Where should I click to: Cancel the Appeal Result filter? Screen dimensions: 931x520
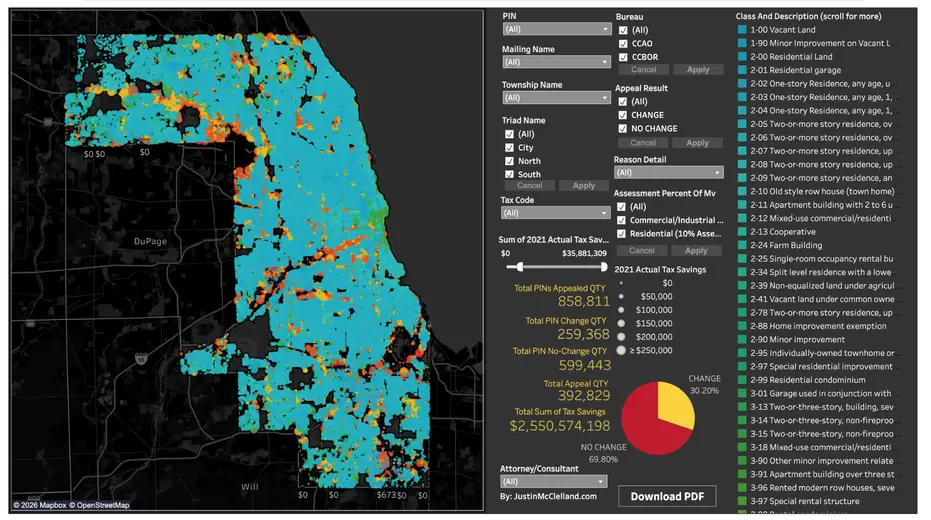coord(643,142)
